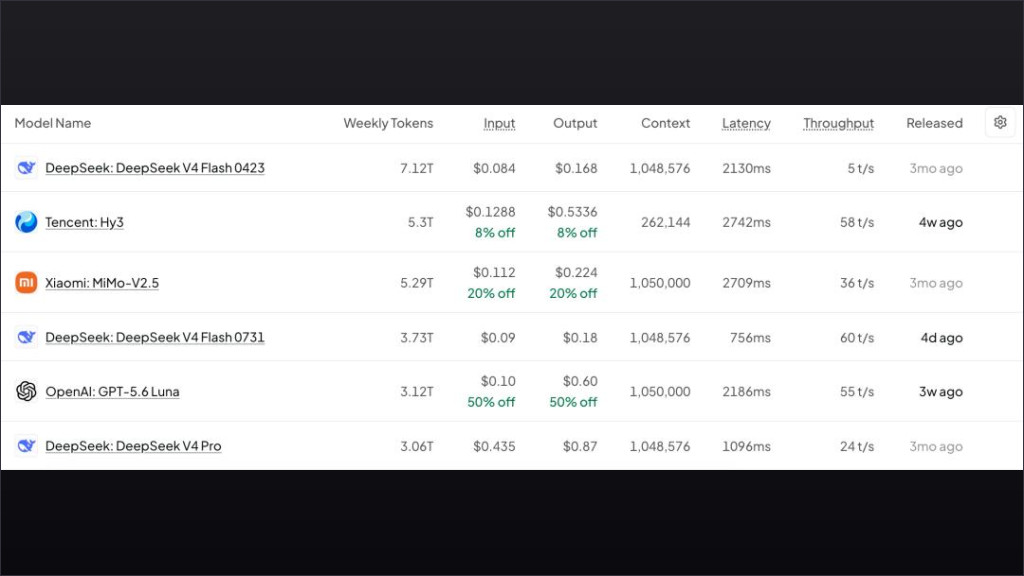Open the Tencent: Hy3 model link
Screen dimensions: 1024x576
click(x=84, y=222)
